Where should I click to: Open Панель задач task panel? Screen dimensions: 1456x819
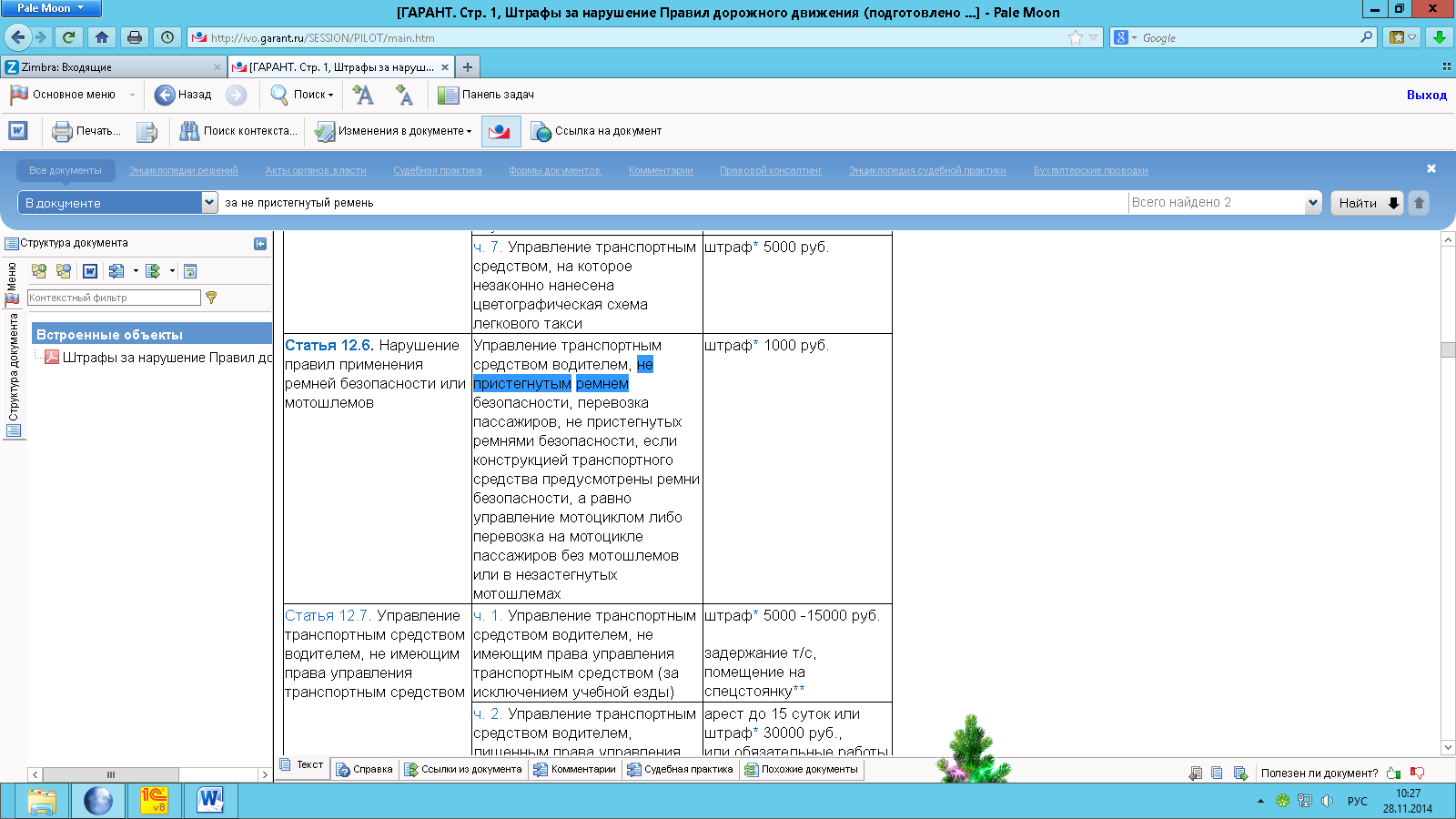pos(486,95)
